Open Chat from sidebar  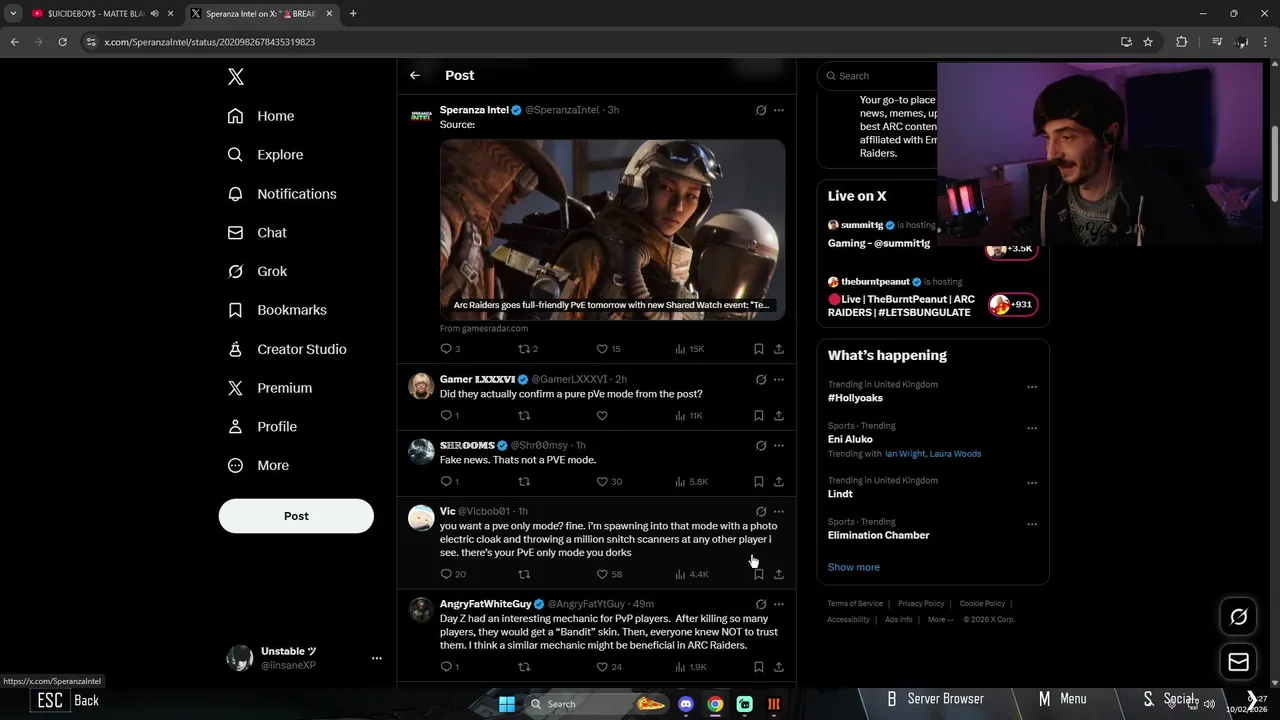click(x=257, y=232)
